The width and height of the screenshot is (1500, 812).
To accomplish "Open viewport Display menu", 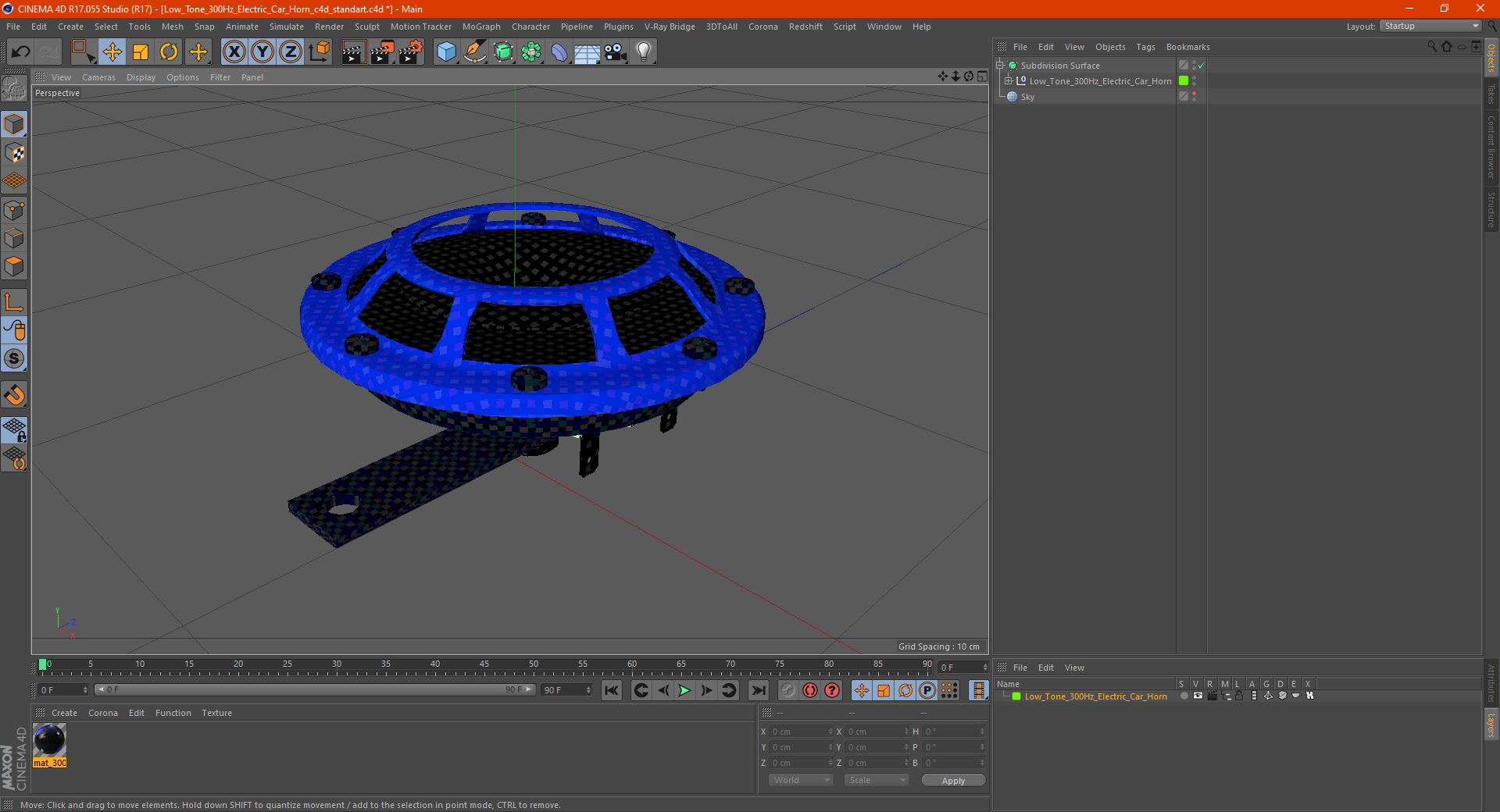I will pos(141,77).
